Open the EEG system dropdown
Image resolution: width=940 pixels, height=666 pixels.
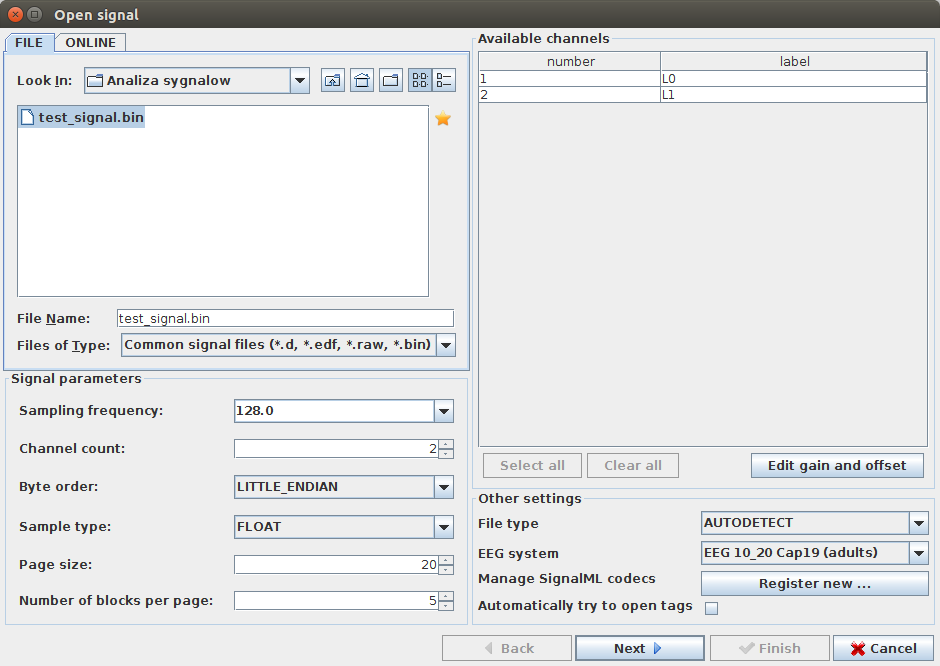pyautogui.click(x=918, y=553)
